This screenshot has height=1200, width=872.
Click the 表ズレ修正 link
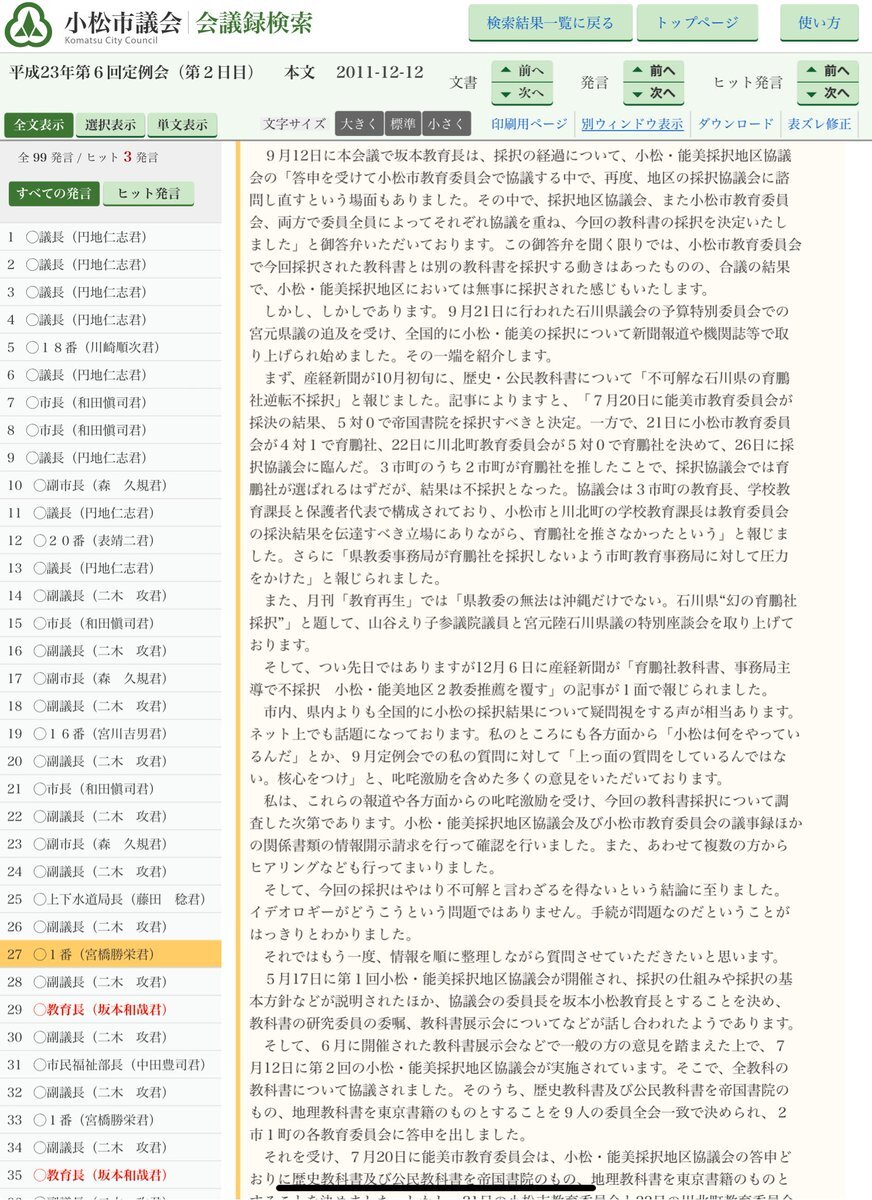[820, 124]
